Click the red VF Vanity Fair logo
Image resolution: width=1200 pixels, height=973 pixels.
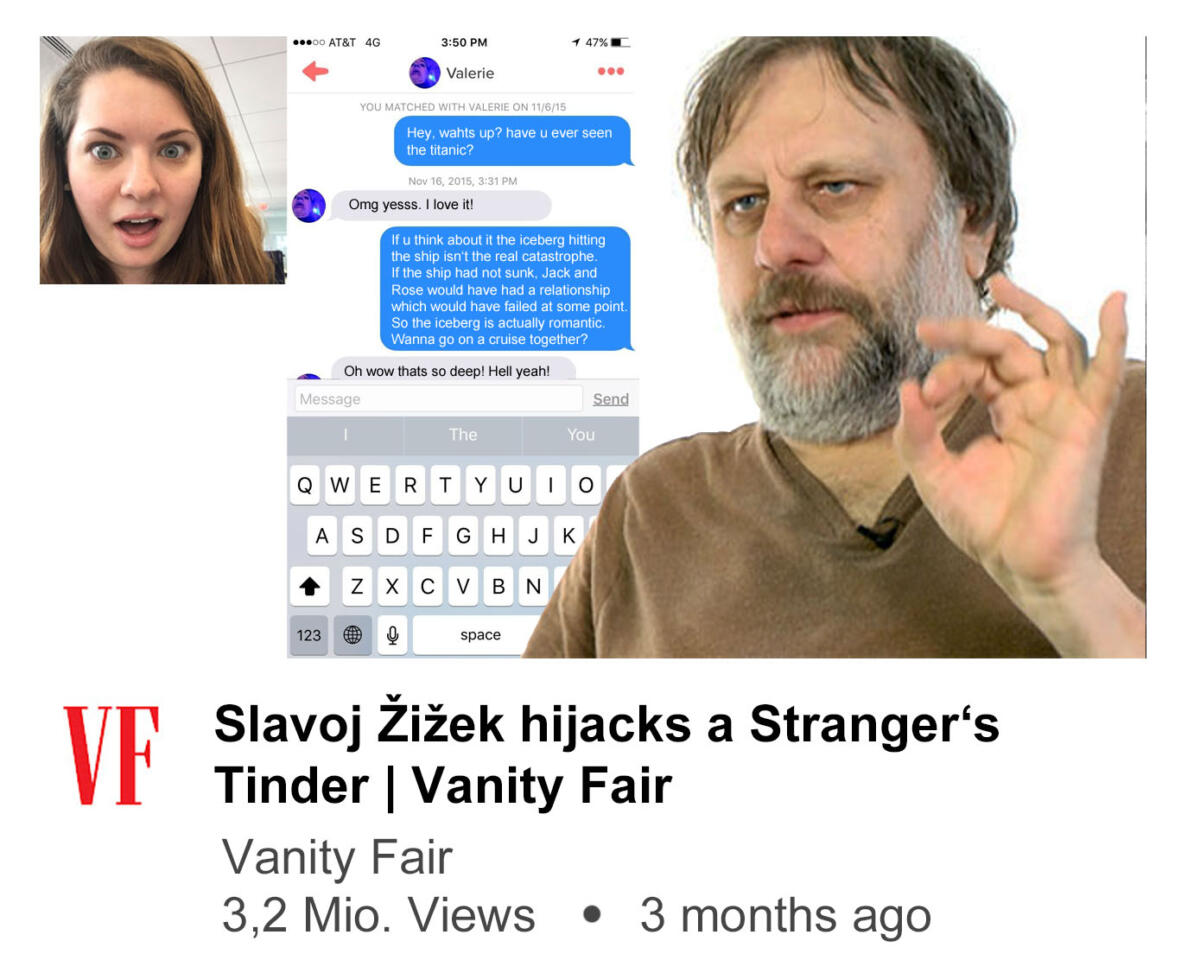pyautogui.click(x=111, y=755)
